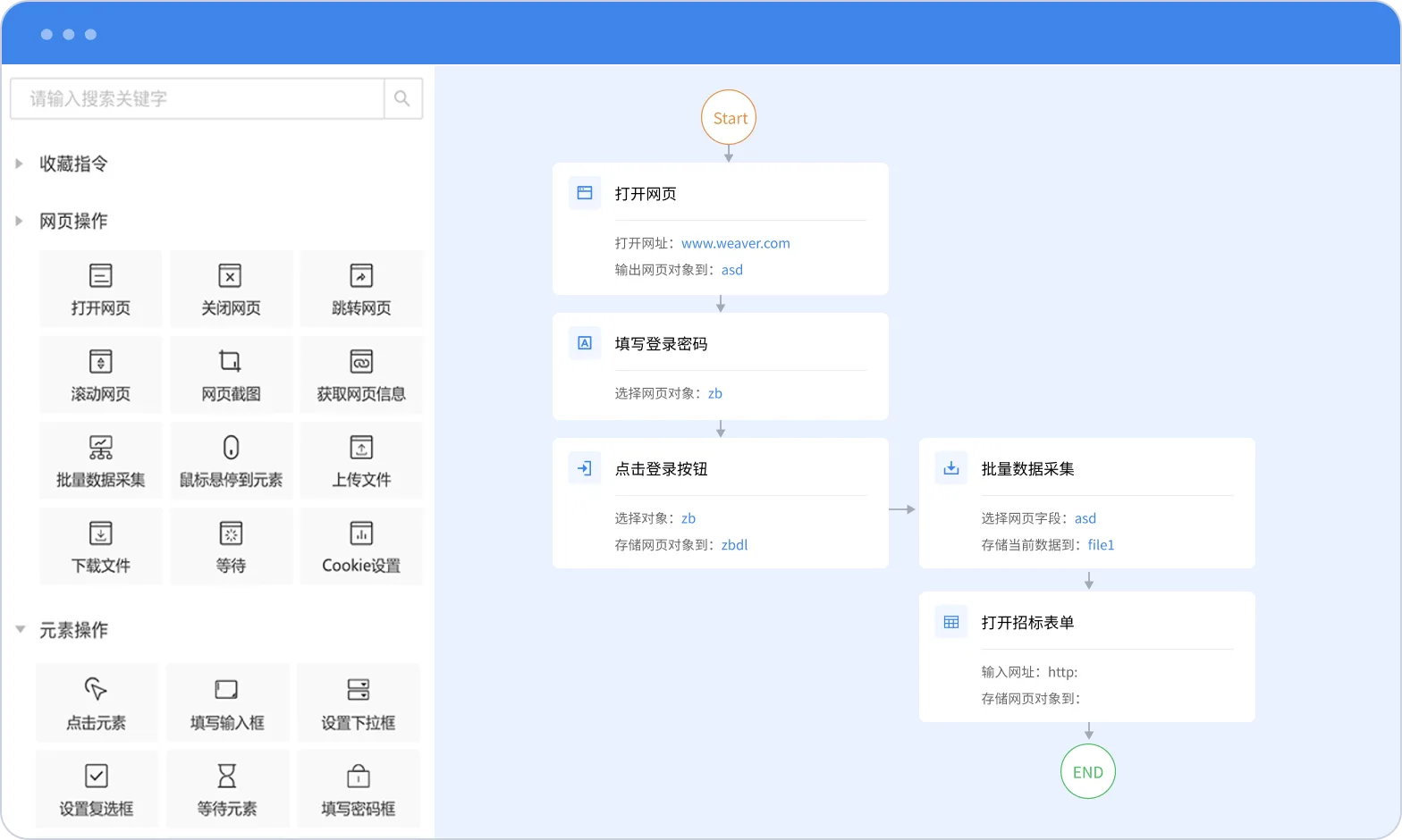The width and height of the screenshot is (1402, 840).
Task: Select the 鼠标悬停到元素 mouse icon
Action: tap(231, 447)
